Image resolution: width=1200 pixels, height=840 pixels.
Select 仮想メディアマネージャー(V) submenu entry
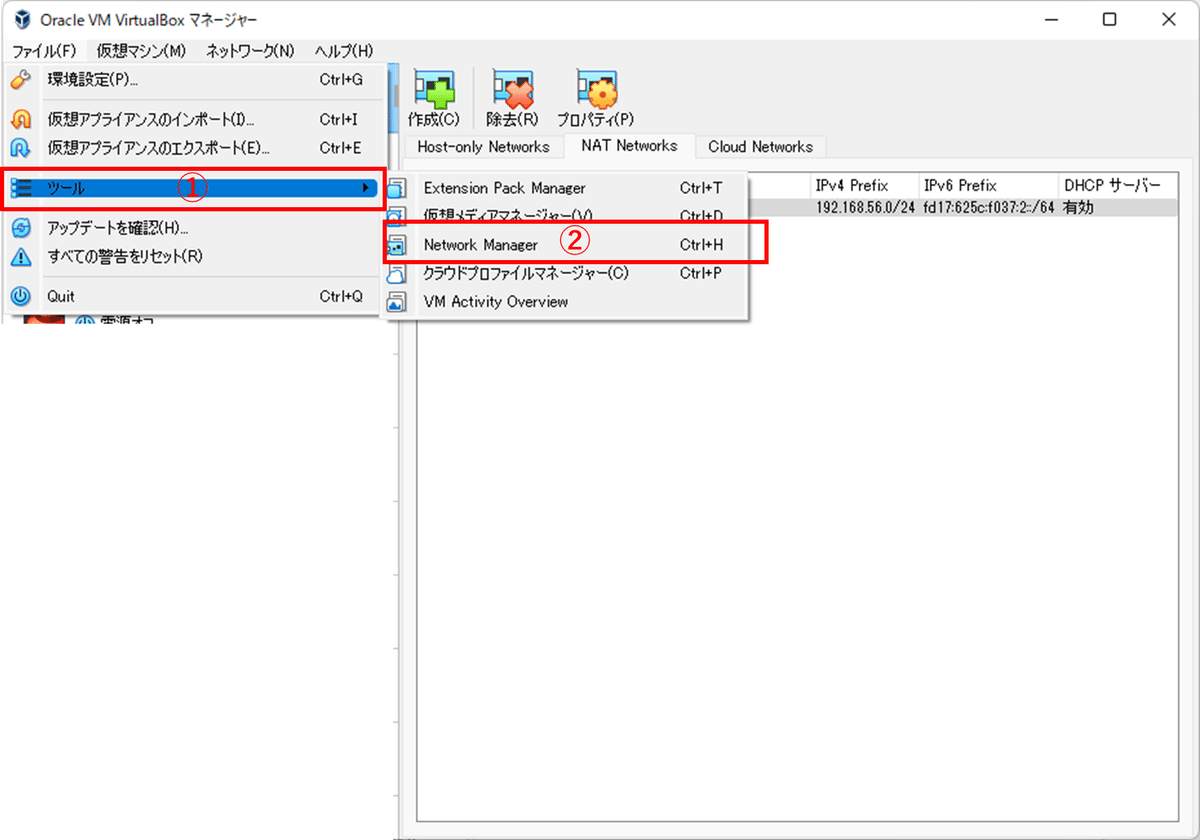[x=566, y=216]
